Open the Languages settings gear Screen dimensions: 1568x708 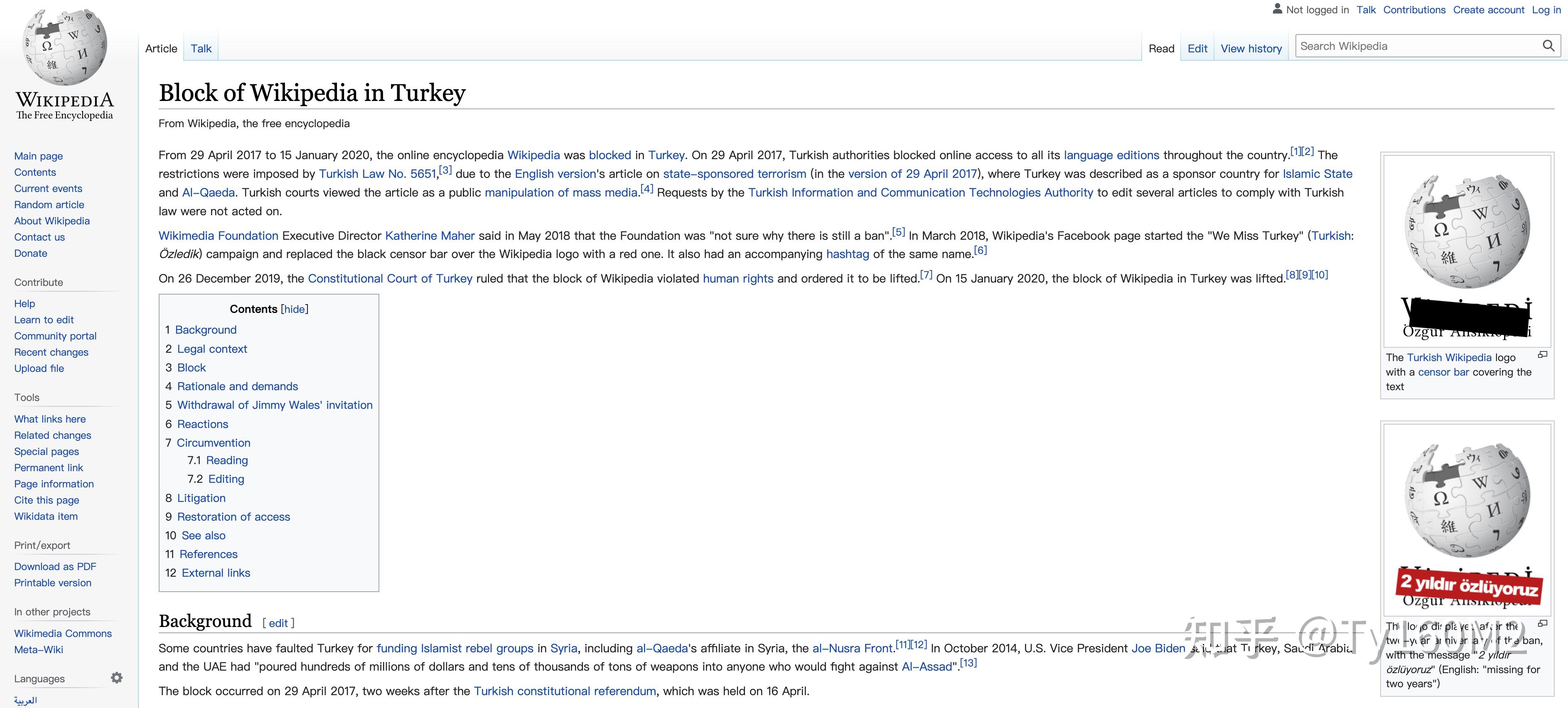(x=117, y=678)
